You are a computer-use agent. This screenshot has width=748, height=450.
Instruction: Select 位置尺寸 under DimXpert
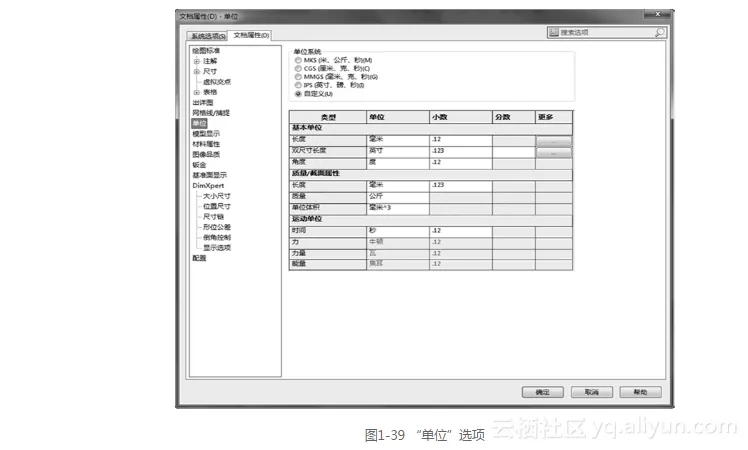pos(217,206)
